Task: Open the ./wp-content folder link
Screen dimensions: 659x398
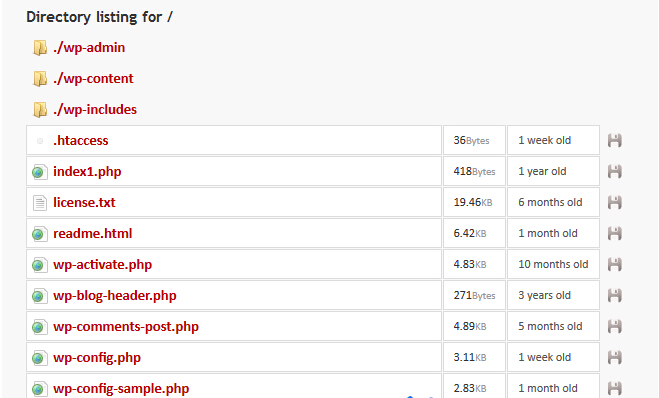Action: pyautogui.click(x=93, y=79)
